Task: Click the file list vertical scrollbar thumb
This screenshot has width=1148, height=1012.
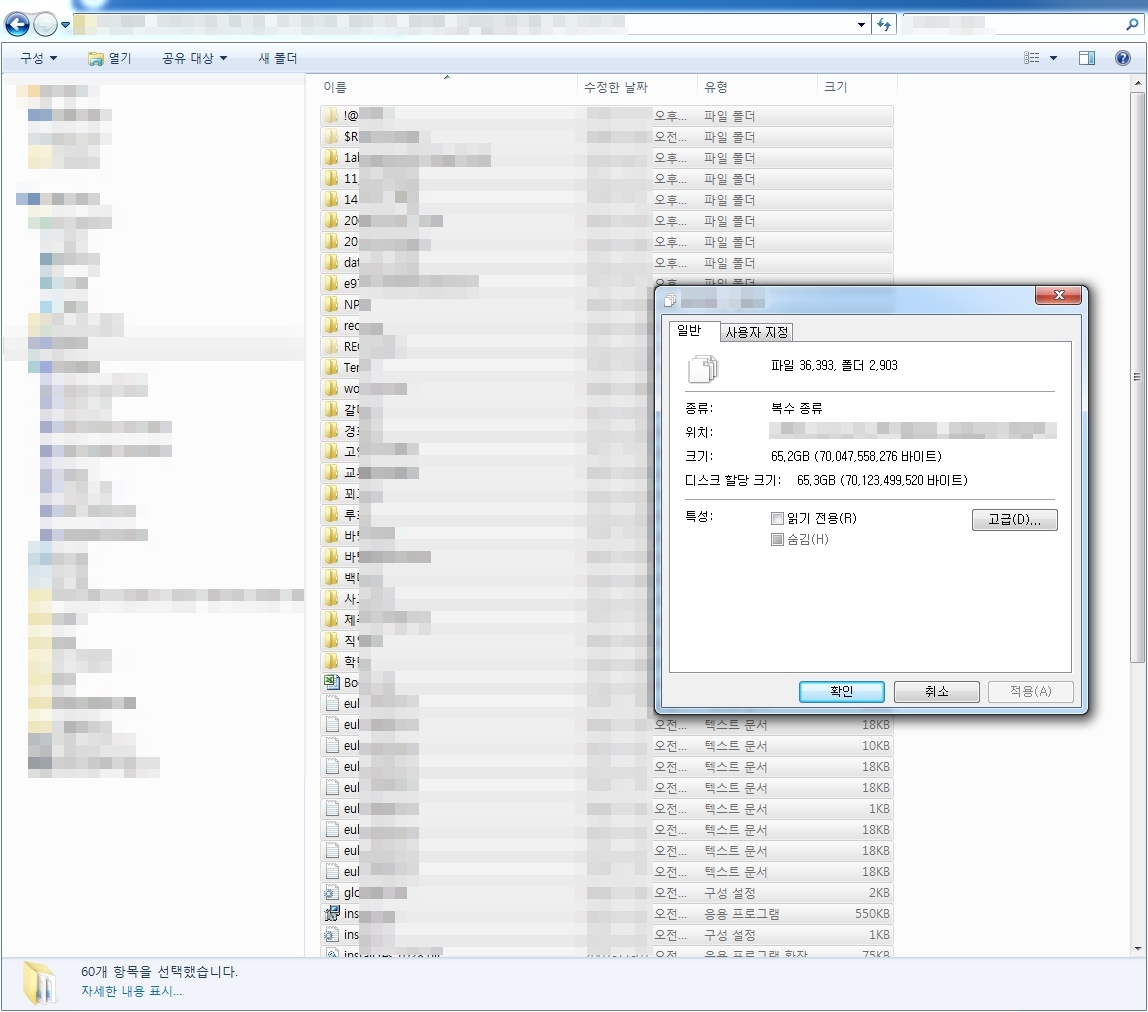Action: [x=1137, y=379]
